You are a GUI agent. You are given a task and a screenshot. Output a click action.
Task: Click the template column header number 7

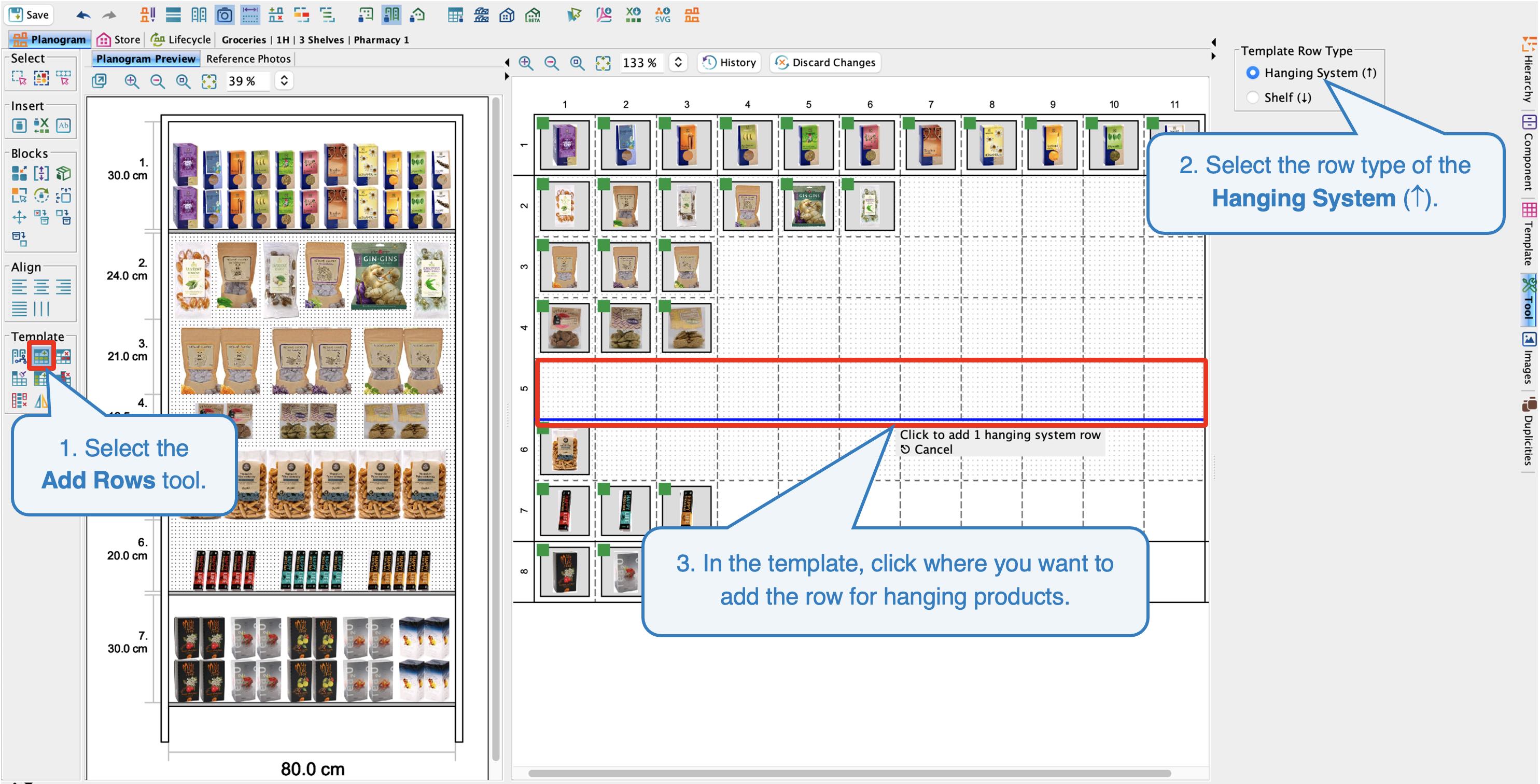click(x=931, y=104)
